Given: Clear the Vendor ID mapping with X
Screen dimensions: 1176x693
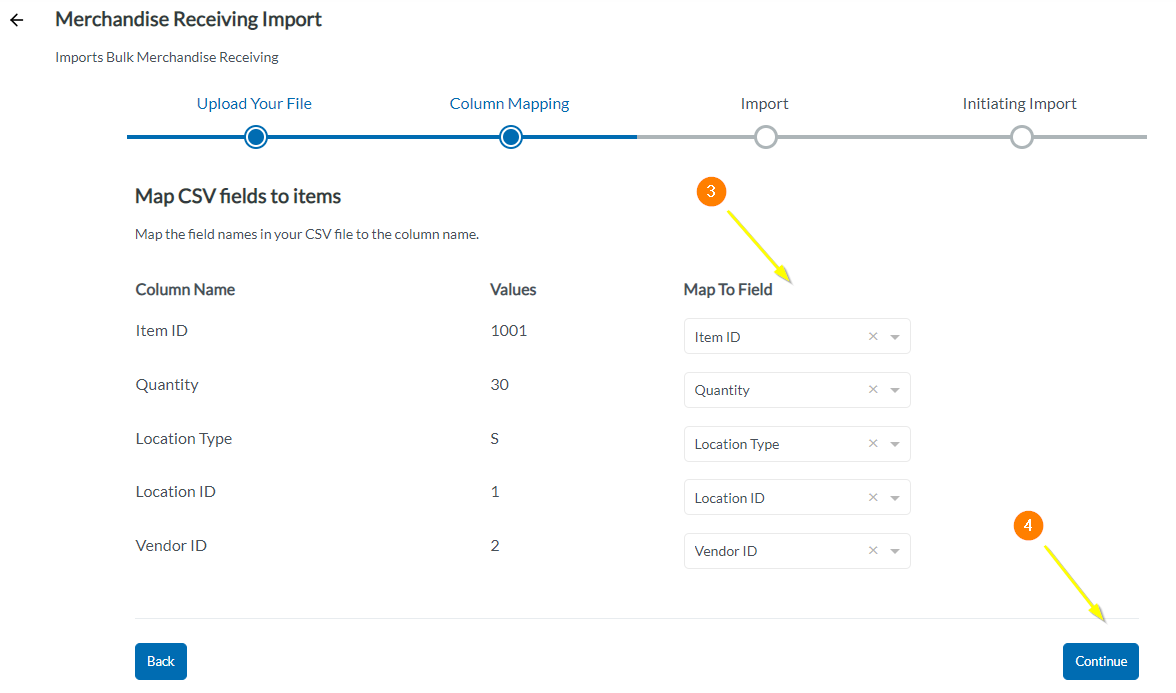Looking at the screenshot, I should pos(873,551).
